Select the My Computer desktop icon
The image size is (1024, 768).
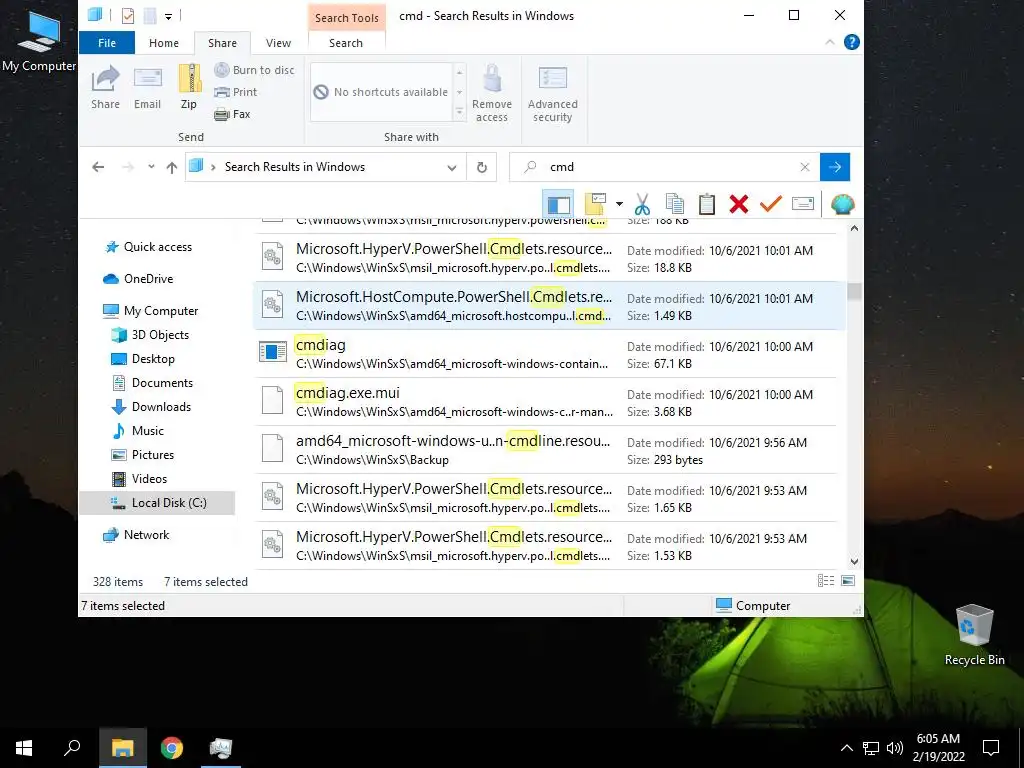click(39, 40)
